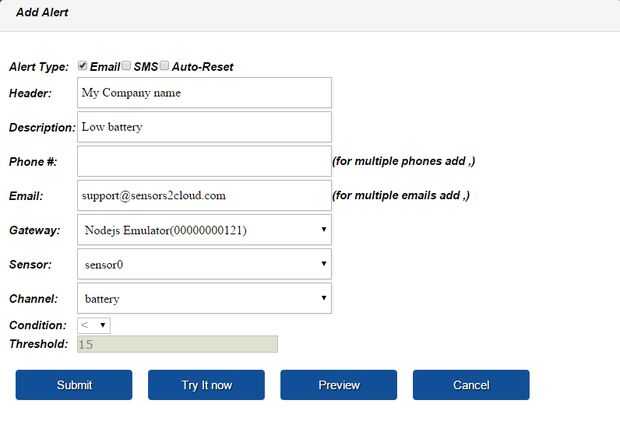Click the empty Phone # field

tap(204, 161)
